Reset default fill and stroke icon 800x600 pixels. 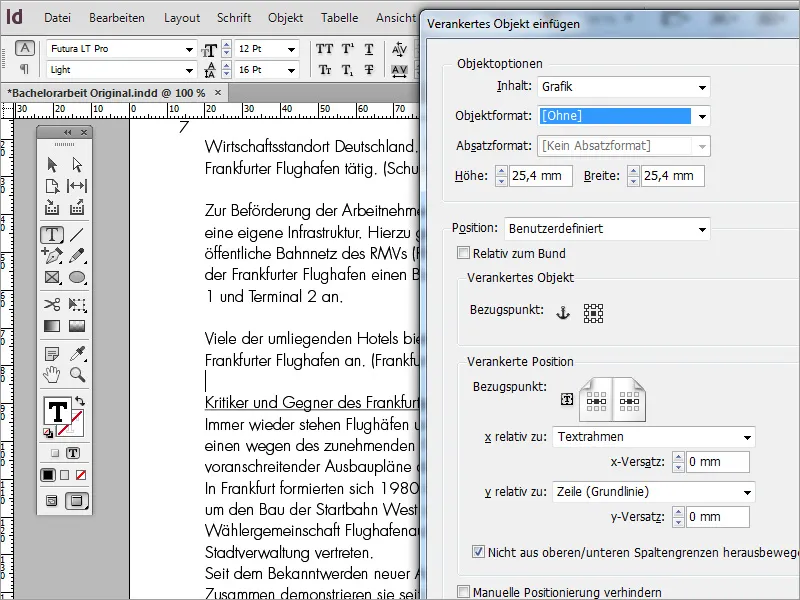click(47, 433)
